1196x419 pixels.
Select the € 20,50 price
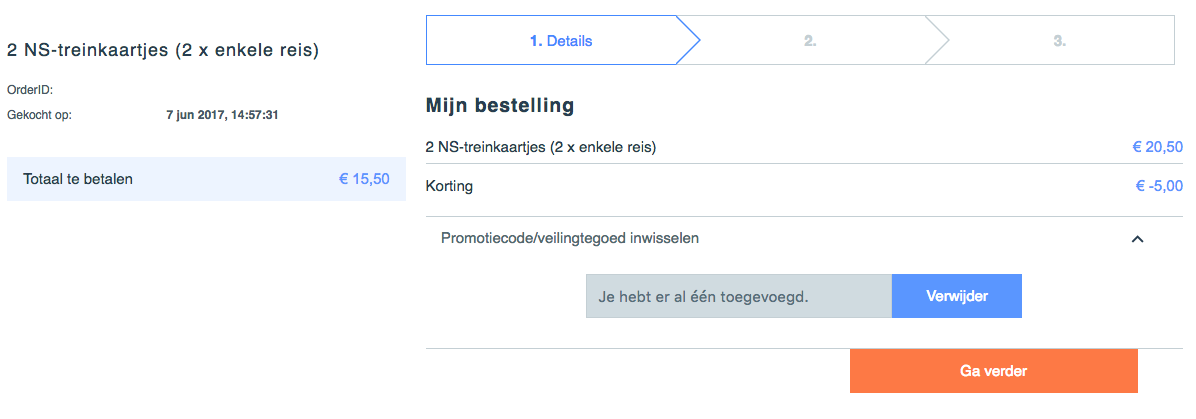1158,147
